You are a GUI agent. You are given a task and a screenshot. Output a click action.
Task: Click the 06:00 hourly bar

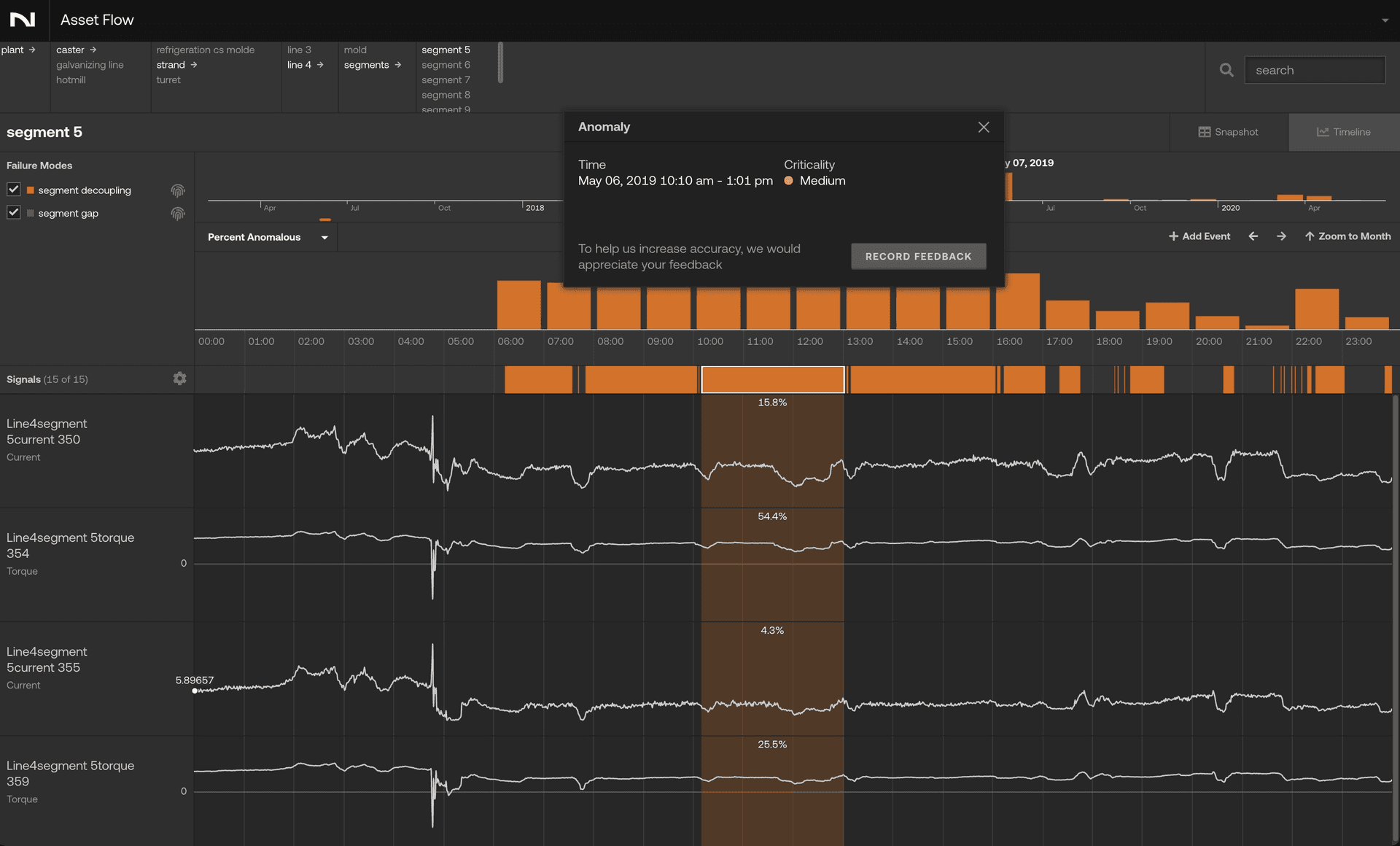pos(519,305)
